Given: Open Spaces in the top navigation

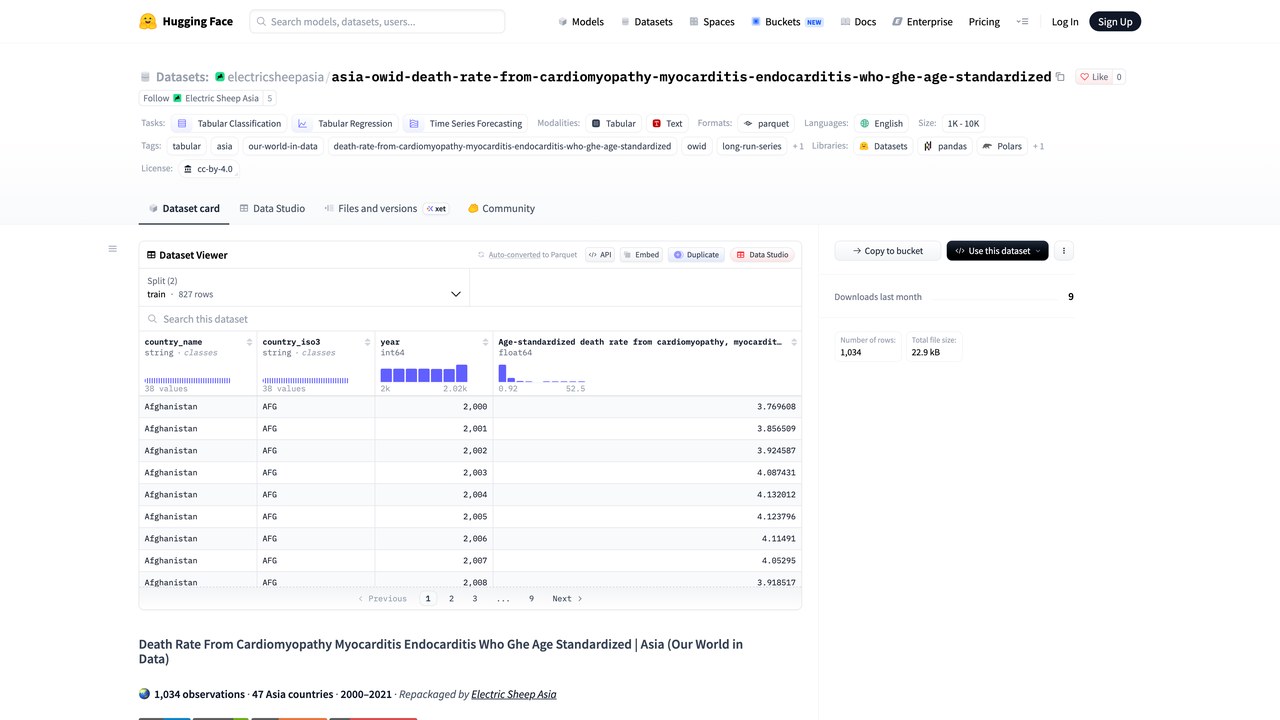Looking at the screenshot, I should [711, 21].
